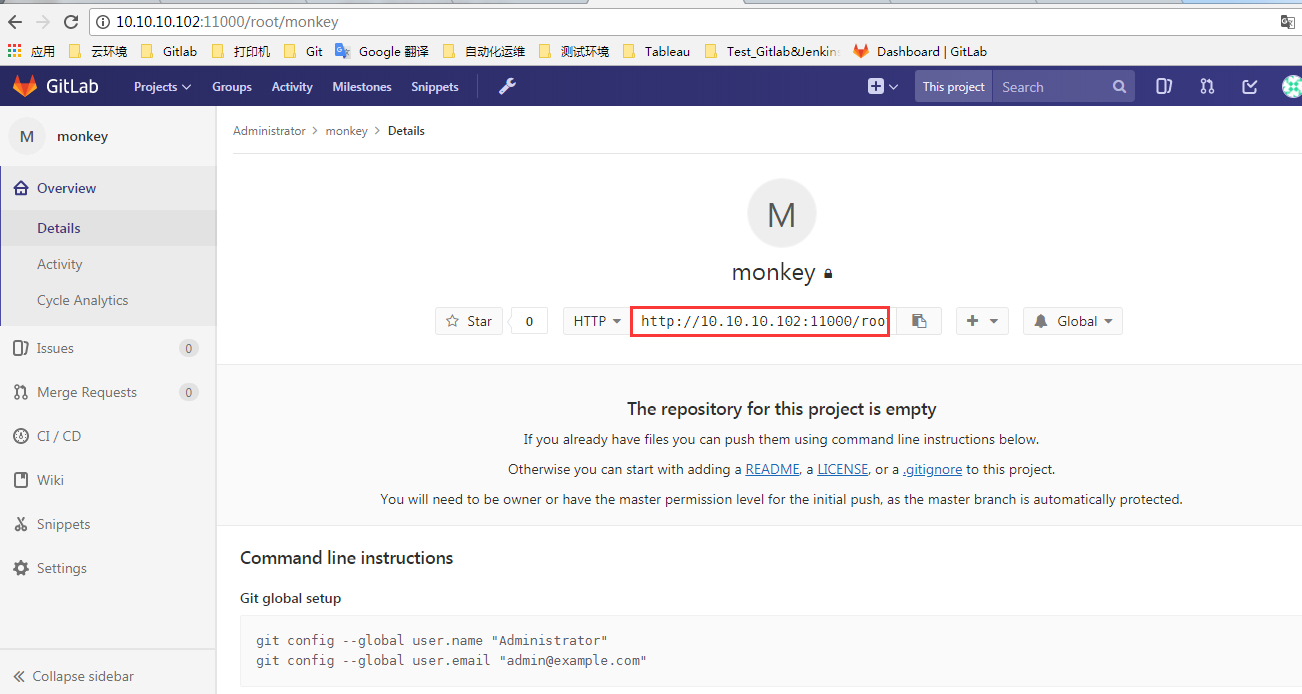
Task: Click the GitLab fox logo
Action: click(24, 86)
